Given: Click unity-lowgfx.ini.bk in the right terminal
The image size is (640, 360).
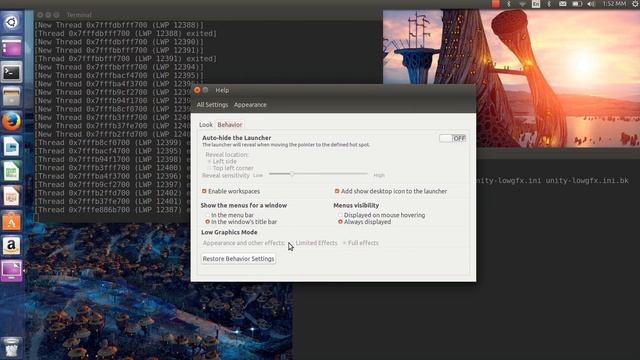Looking at the screenshot, I should point(587,180).
